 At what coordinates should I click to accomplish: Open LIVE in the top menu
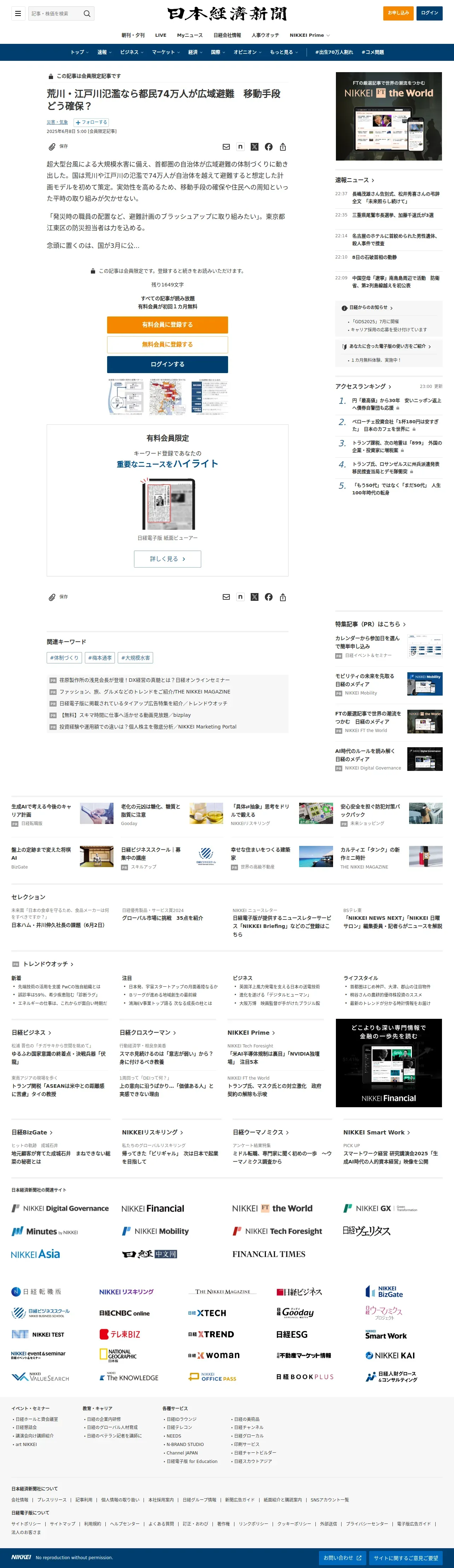161,35
